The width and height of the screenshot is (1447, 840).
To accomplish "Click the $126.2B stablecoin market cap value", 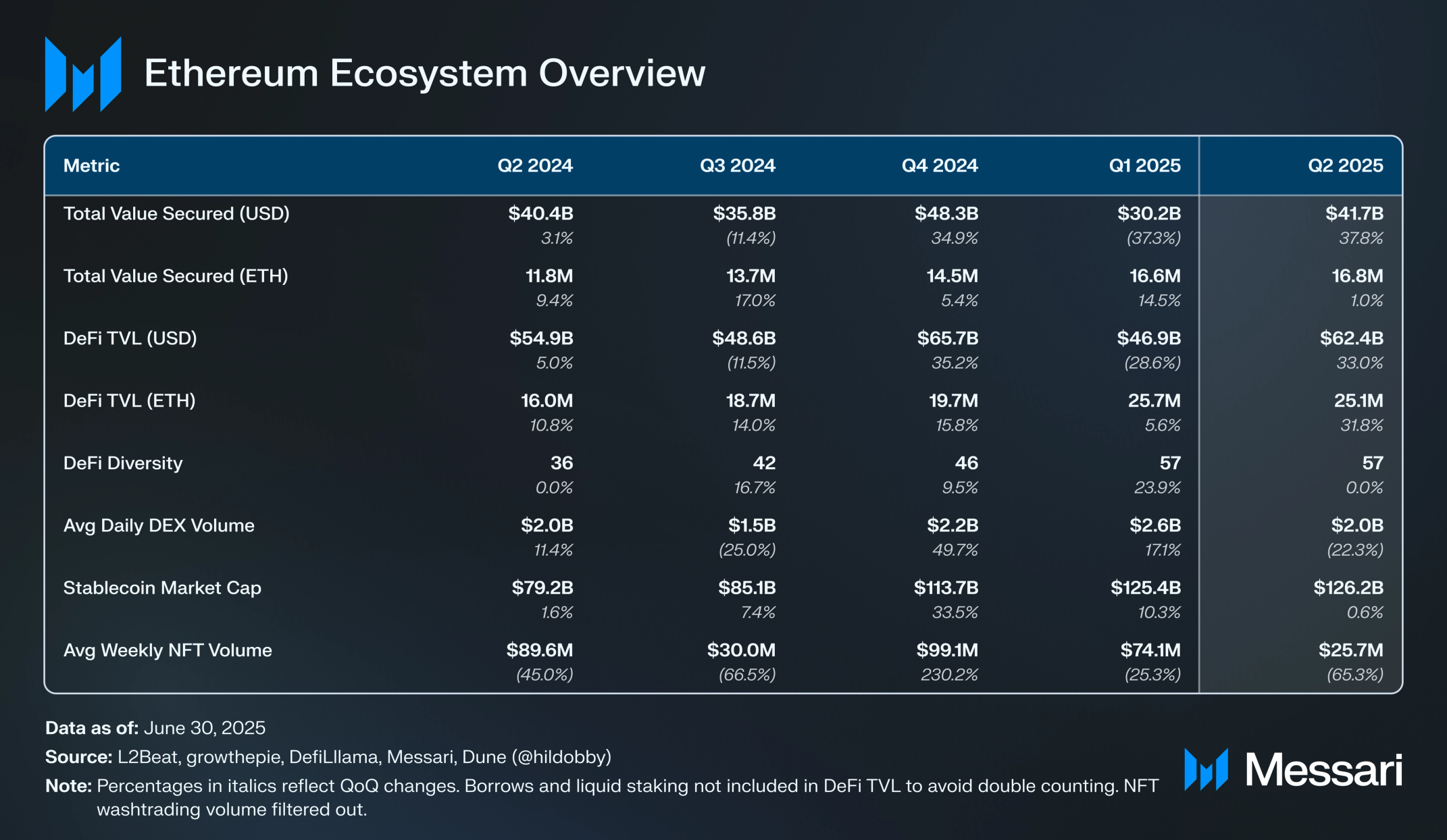I will coord(1348,588).
